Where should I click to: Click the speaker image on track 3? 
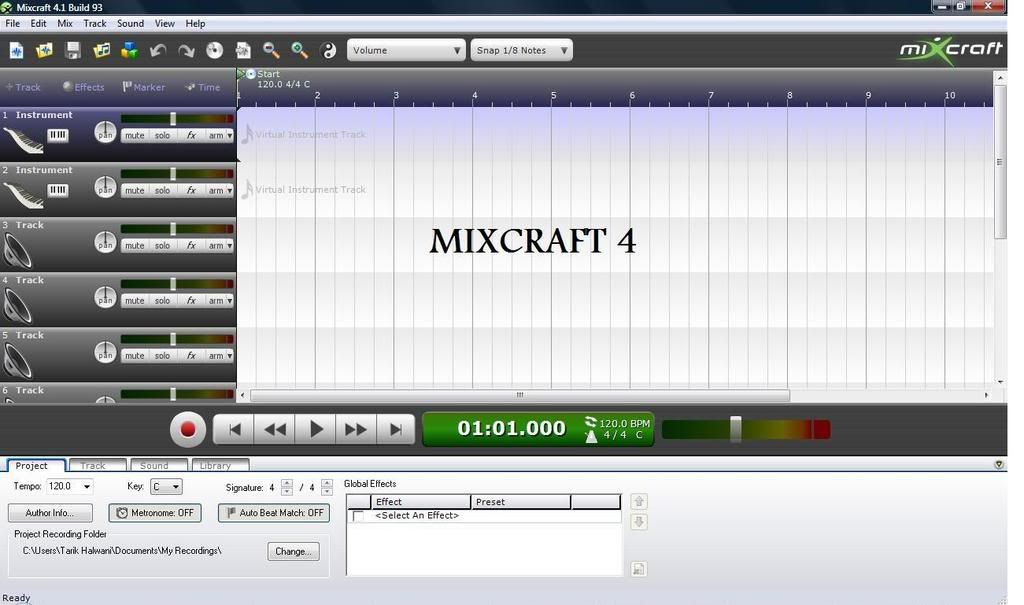coord(17,251)
